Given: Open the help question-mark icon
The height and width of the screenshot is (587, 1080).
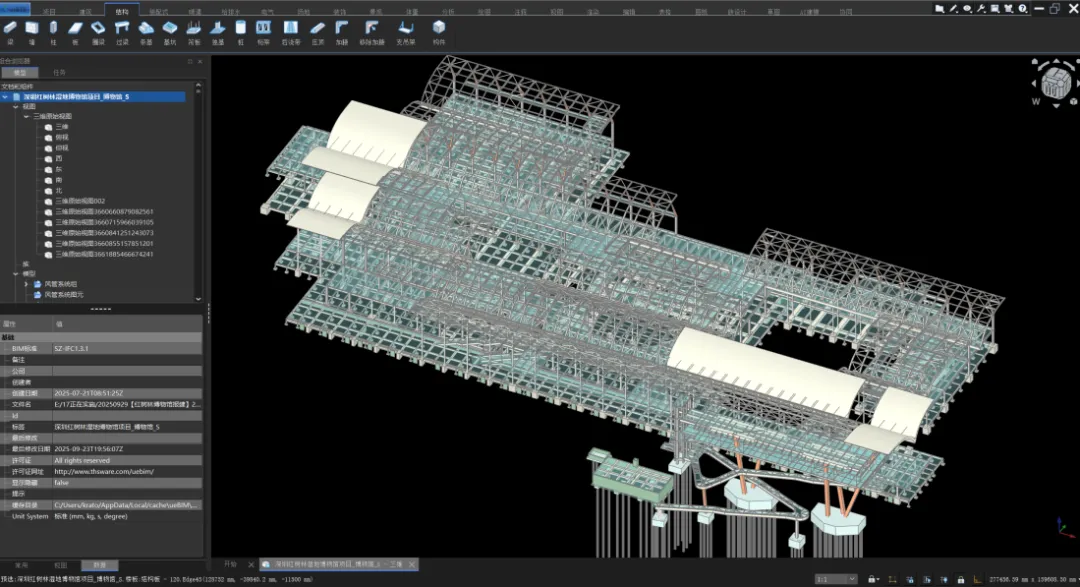Looking at the screenshot, I should click(x=1023, y=9).
